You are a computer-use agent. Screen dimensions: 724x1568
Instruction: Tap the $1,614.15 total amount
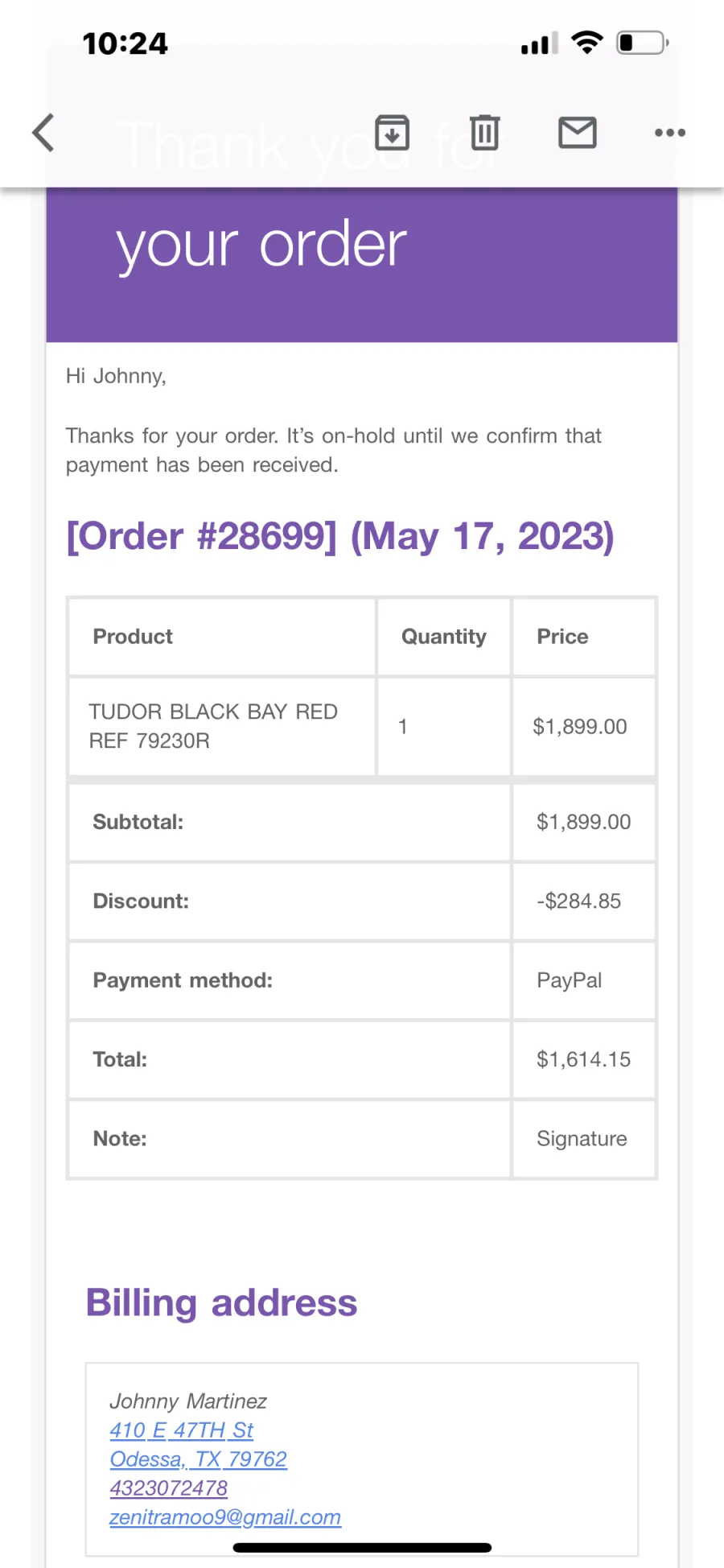coord(584,1059)
